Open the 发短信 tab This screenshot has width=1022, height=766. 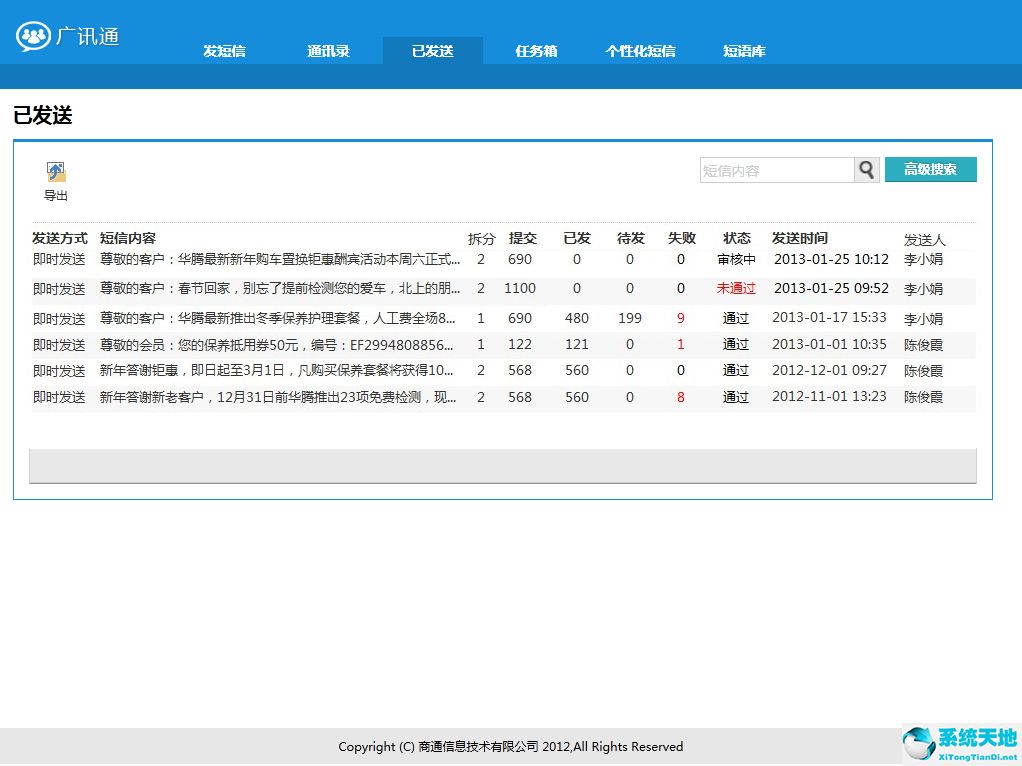pos(224,49)
